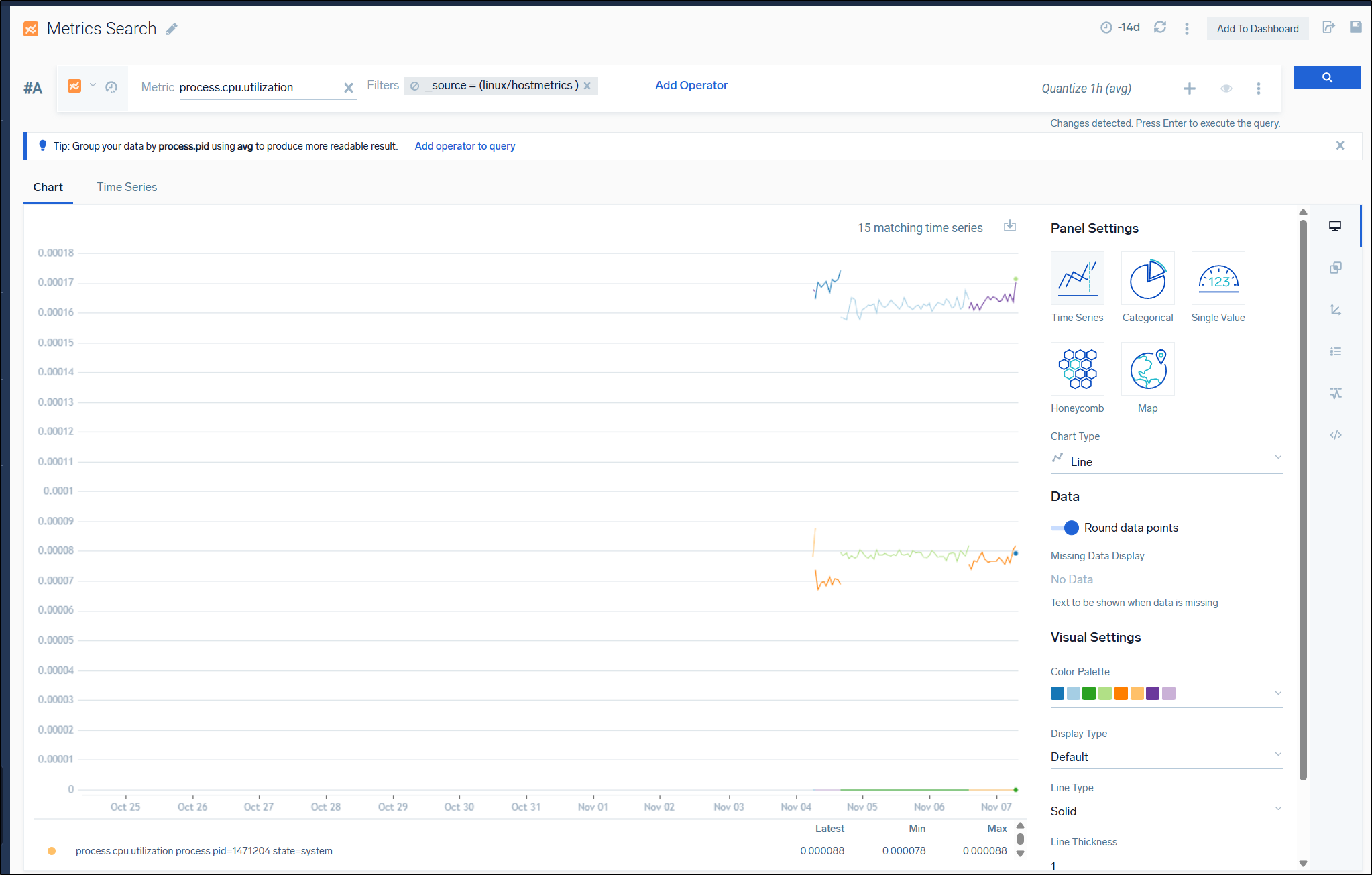This screenshot has width=1372, height=875.
Task: Click the dark blue palette swatch
Action: click(1057, 693)
